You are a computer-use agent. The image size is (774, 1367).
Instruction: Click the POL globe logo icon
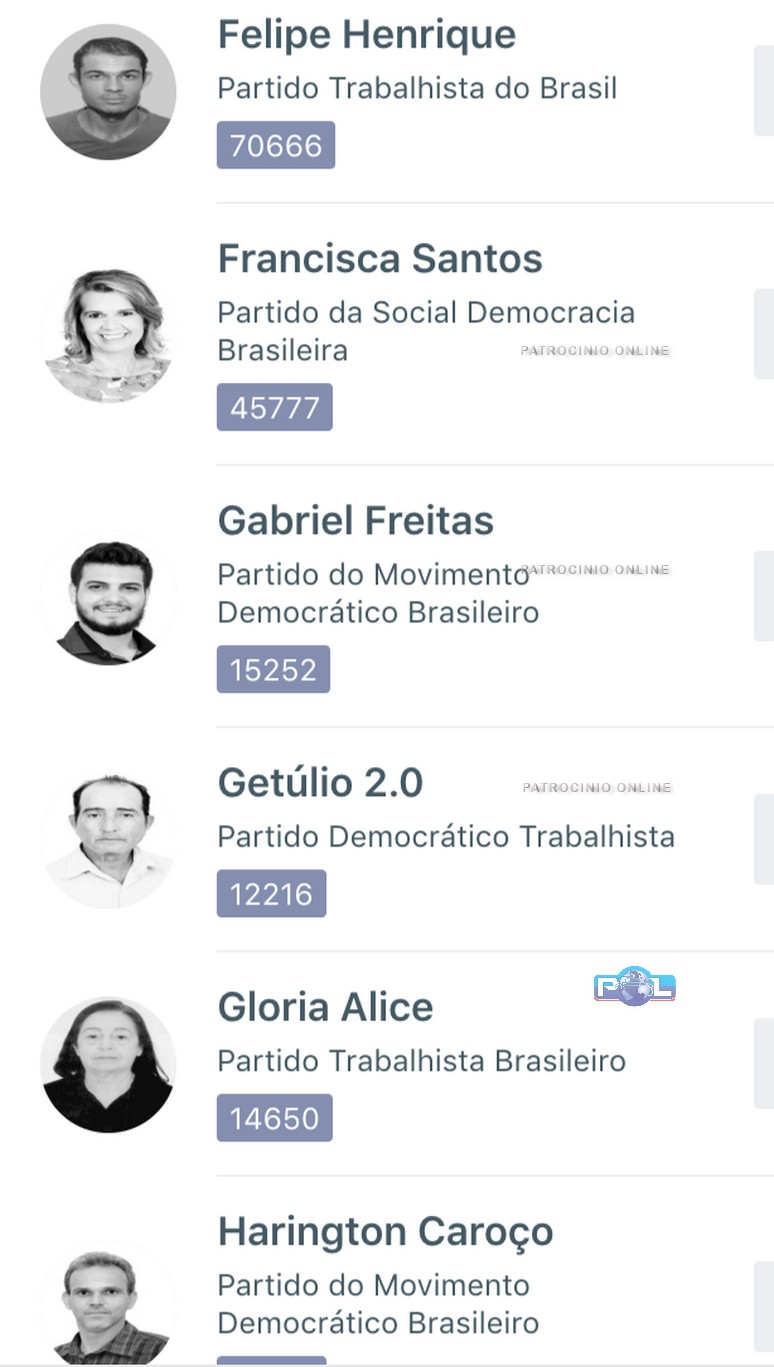[635, 987]
